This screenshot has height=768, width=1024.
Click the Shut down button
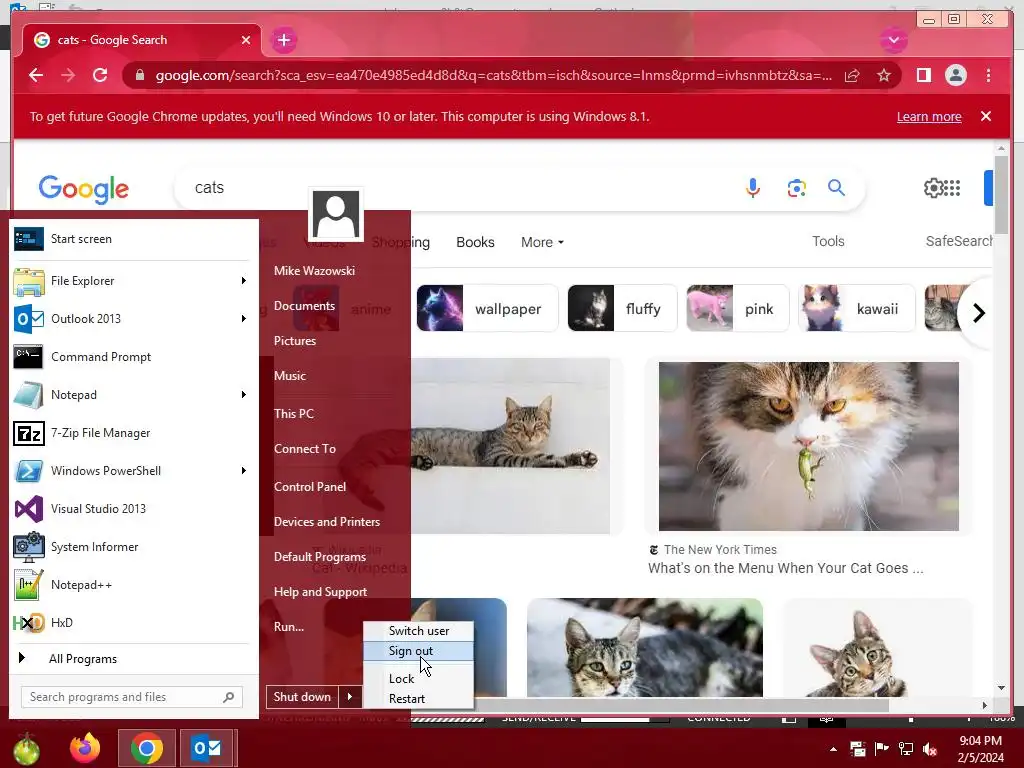coord(302,697)
